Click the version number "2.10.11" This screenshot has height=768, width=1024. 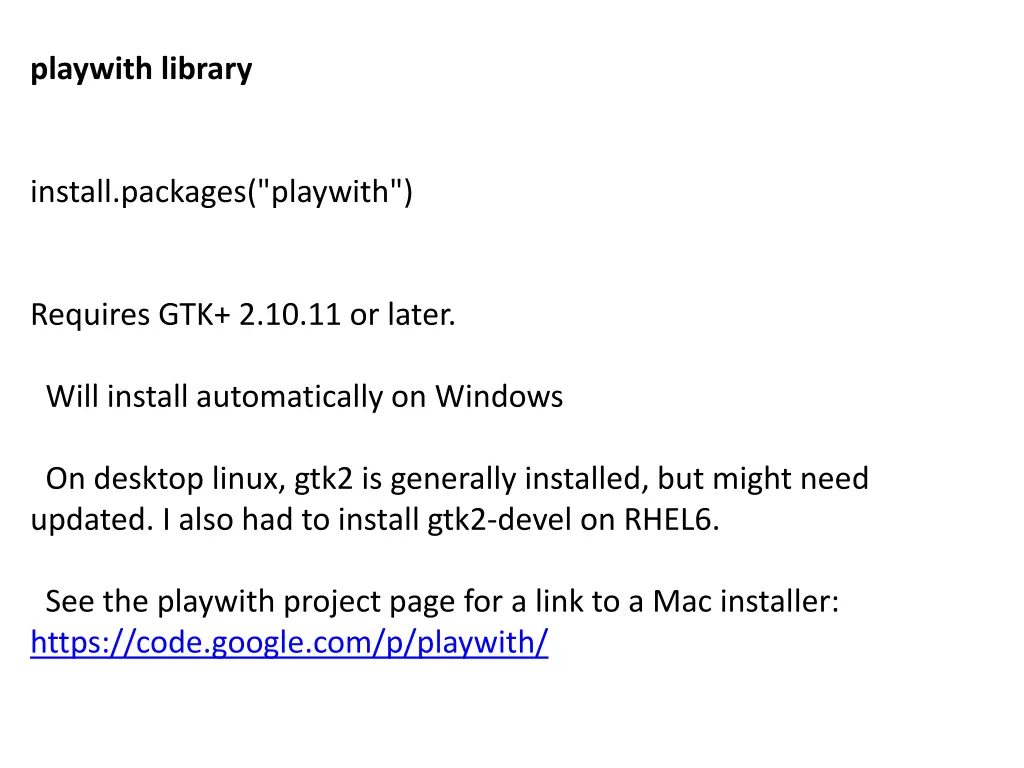(290, 315)
